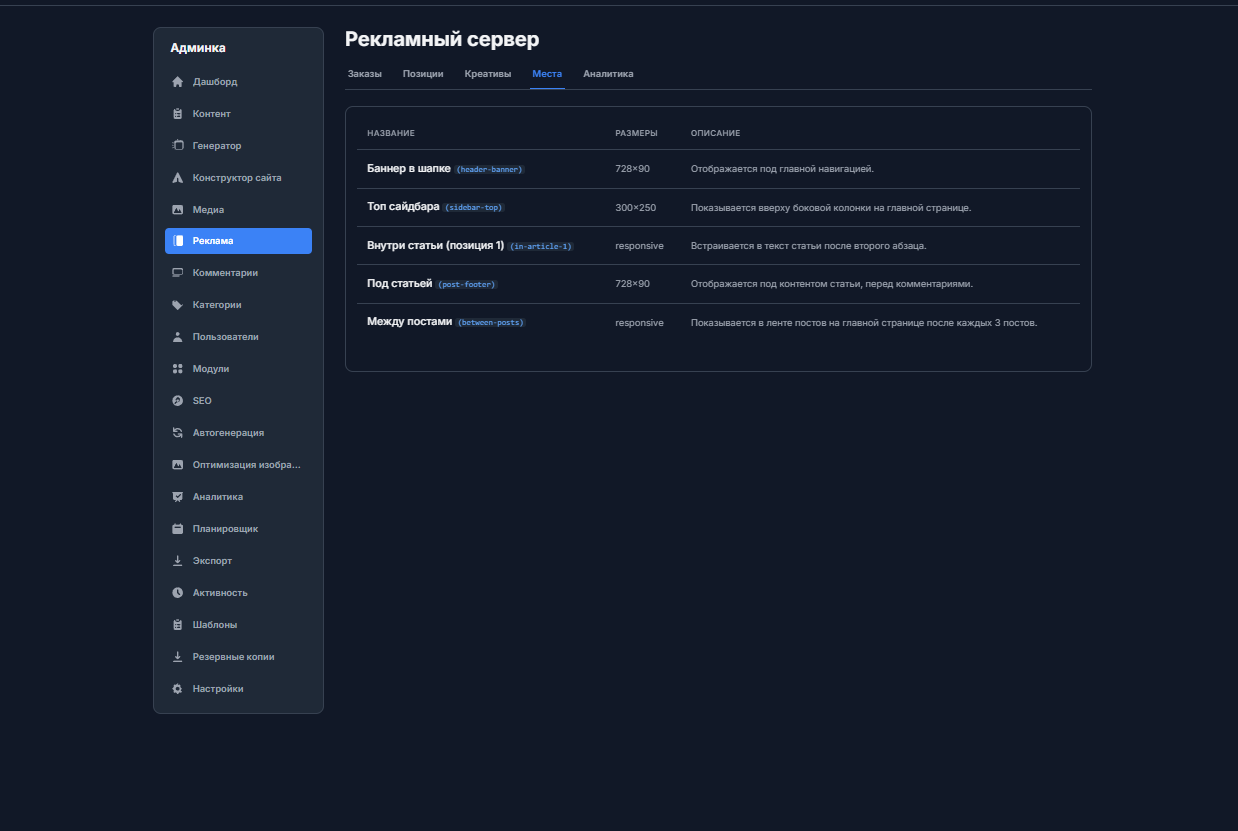Click the Настройки gear icon

tap(178, 689)
